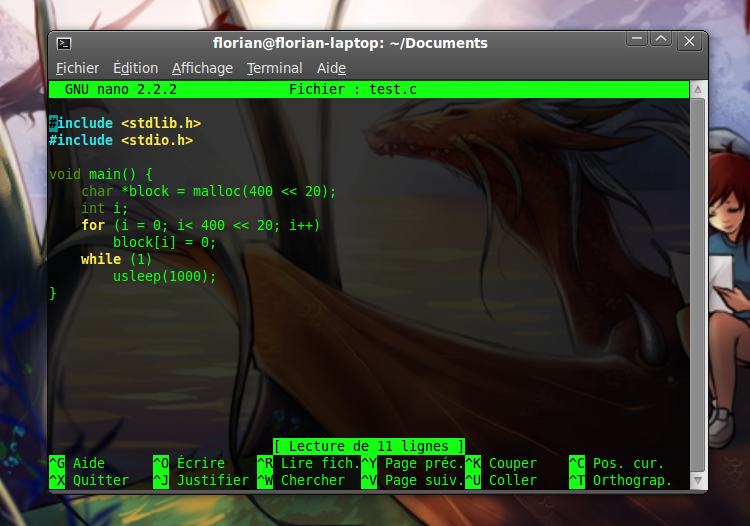Click the window title bar text
Image resolution: width=750 pixels, height=526 pixels.
(x=350, y=43)
